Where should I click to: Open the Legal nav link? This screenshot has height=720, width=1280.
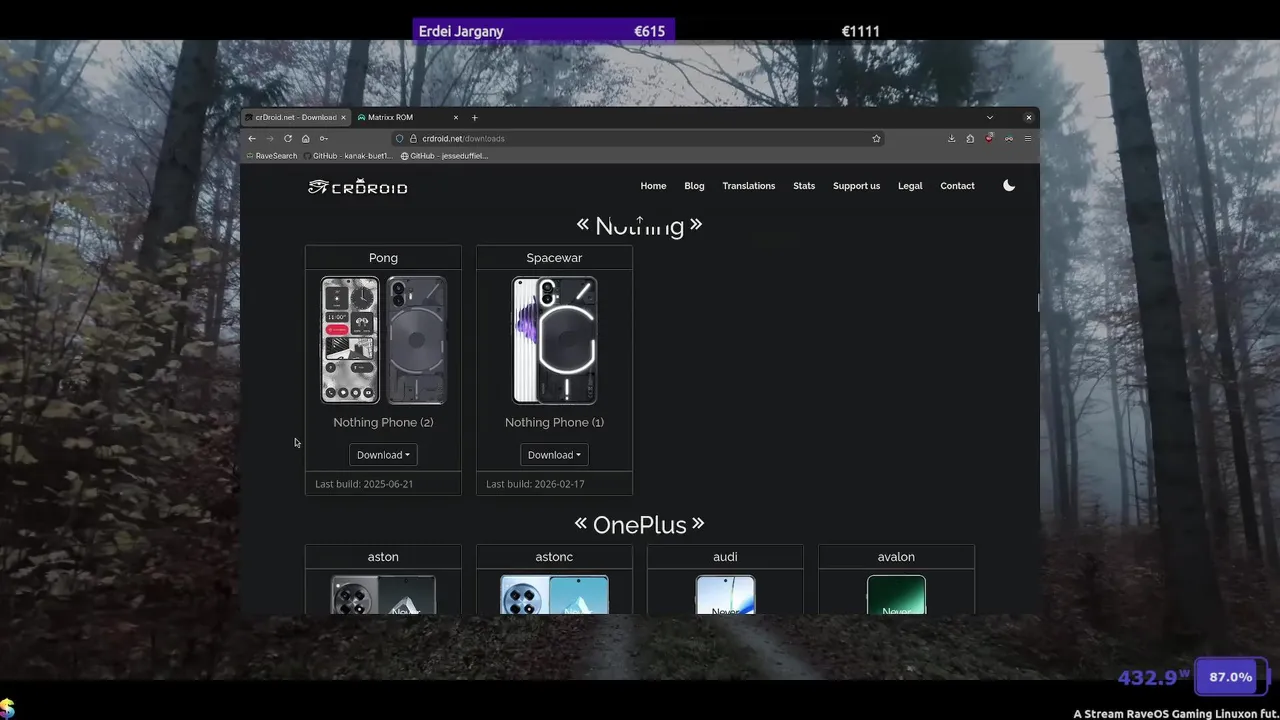coord(910,186)
